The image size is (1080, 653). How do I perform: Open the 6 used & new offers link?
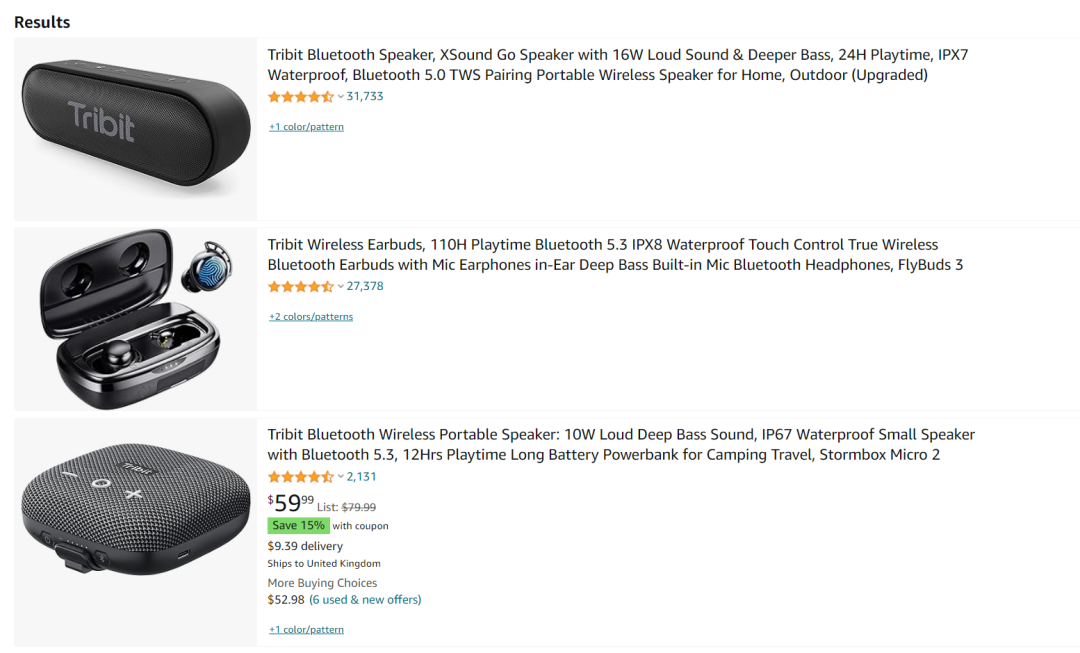[365, 600]
